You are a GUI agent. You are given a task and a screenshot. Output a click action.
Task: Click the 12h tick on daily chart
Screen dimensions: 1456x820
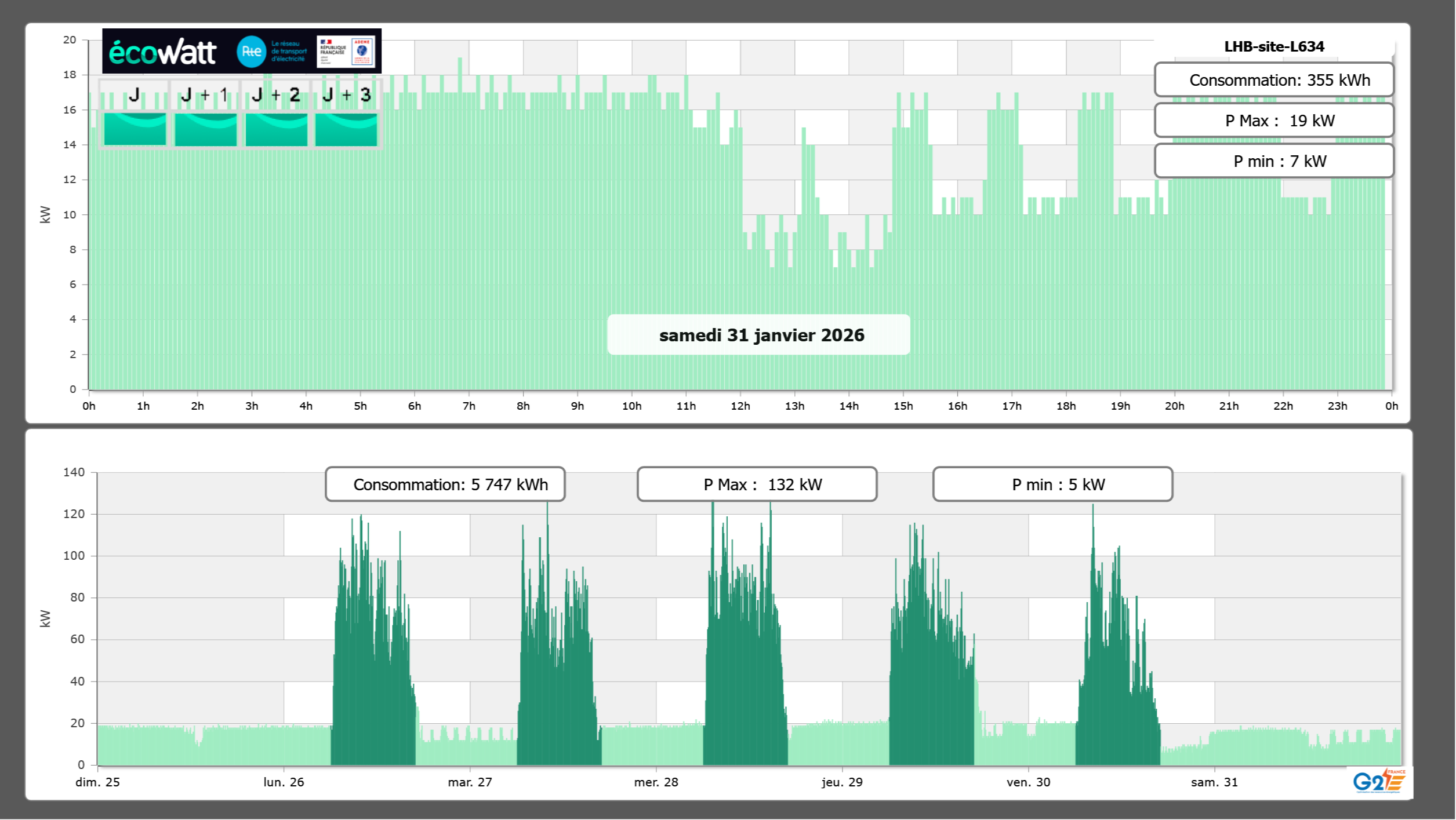tap(740, 406)
